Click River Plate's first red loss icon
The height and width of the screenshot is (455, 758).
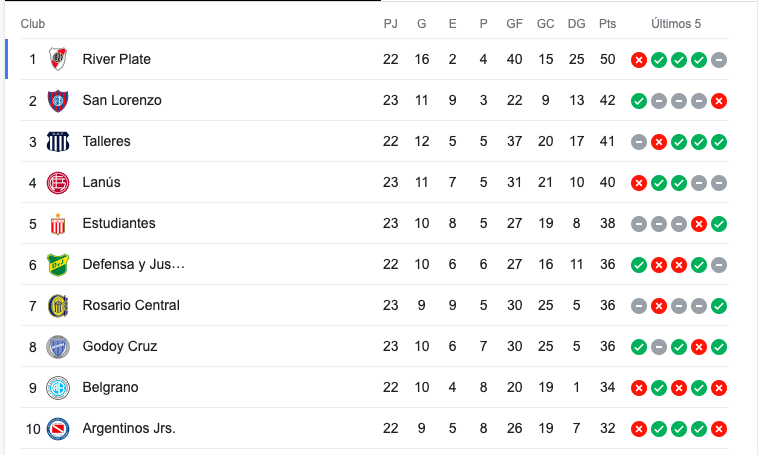pos(639,60)
